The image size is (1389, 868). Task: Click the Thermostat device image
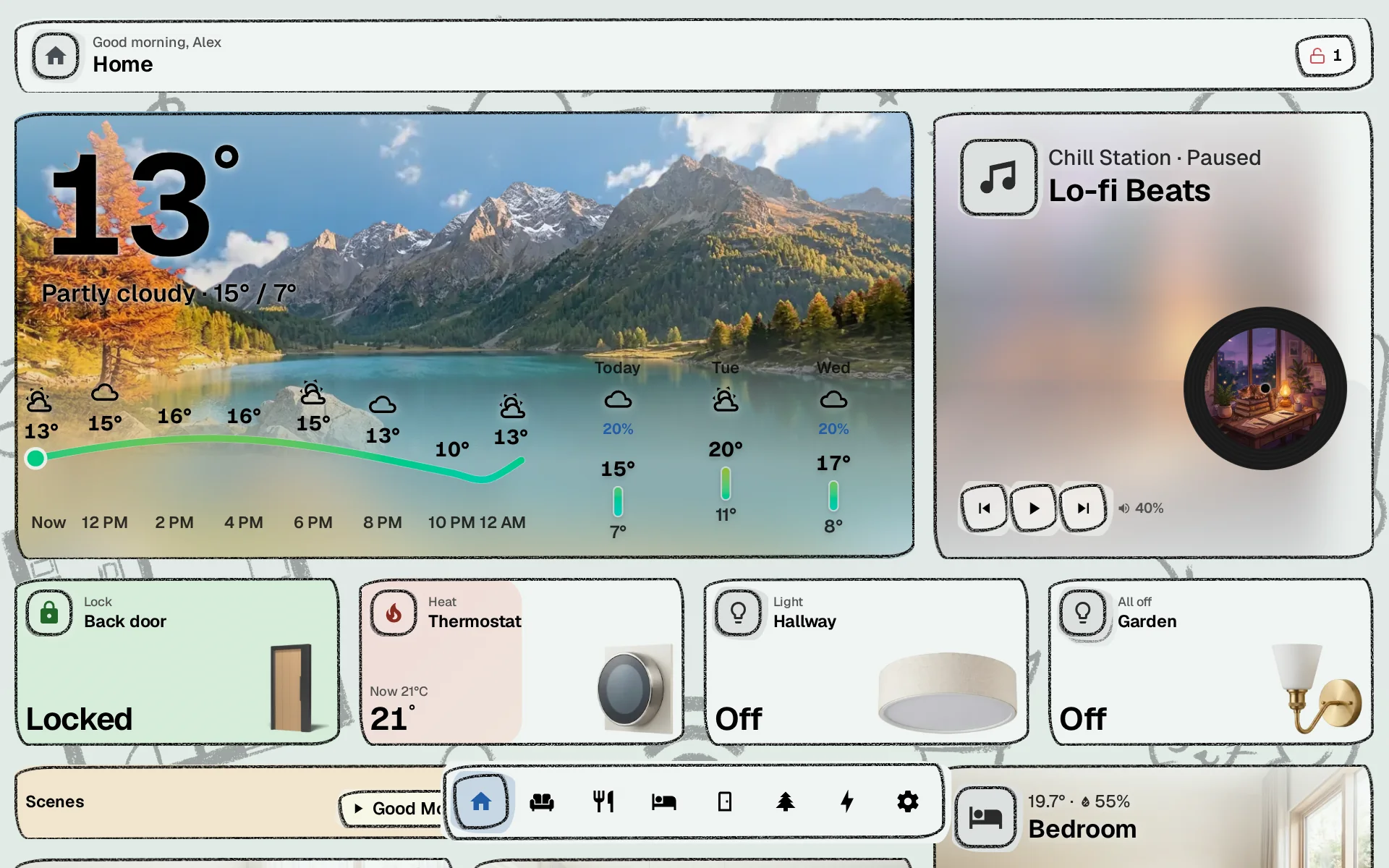click(x=635, y=689)
